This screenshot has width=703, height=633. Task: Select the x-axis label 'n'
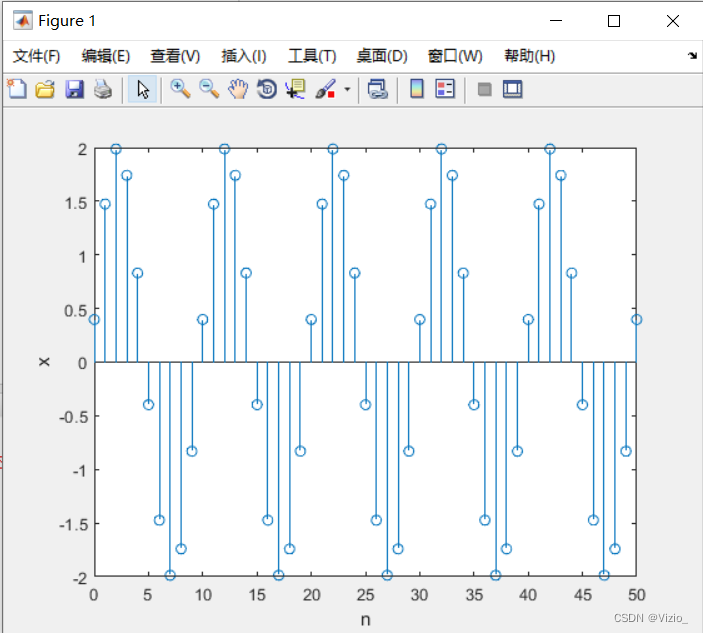click(365, 620)
